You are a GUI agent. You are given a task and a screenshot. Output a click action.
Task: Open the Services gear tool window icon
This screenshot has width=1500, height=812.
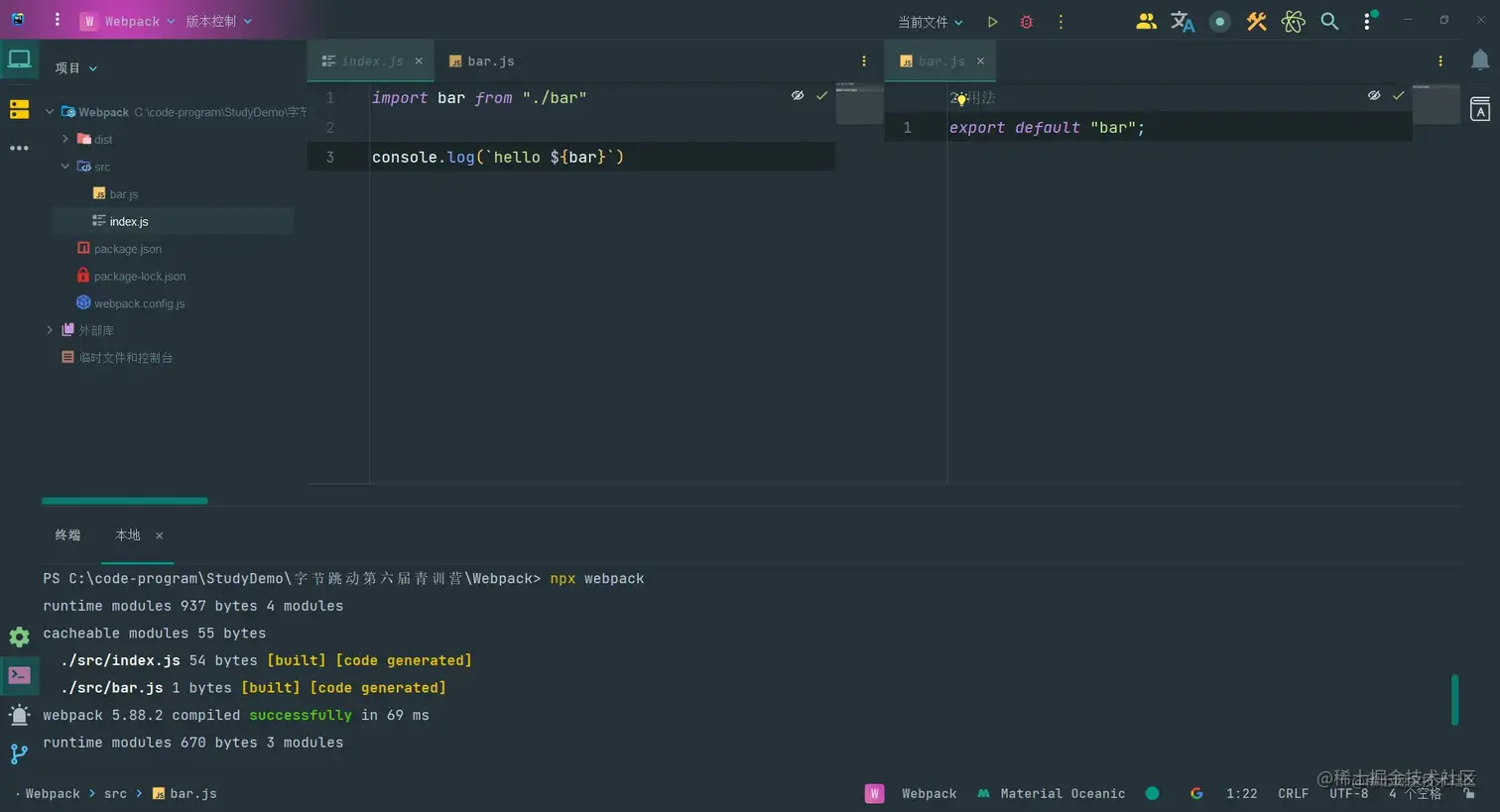(x=19, y=637)
